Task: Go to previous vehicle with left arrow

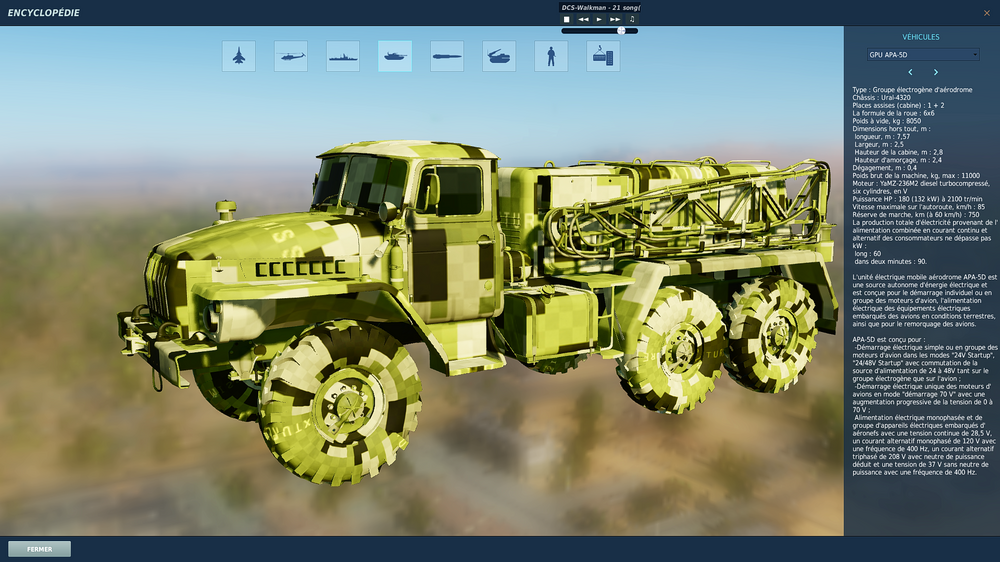Action: 910,72
